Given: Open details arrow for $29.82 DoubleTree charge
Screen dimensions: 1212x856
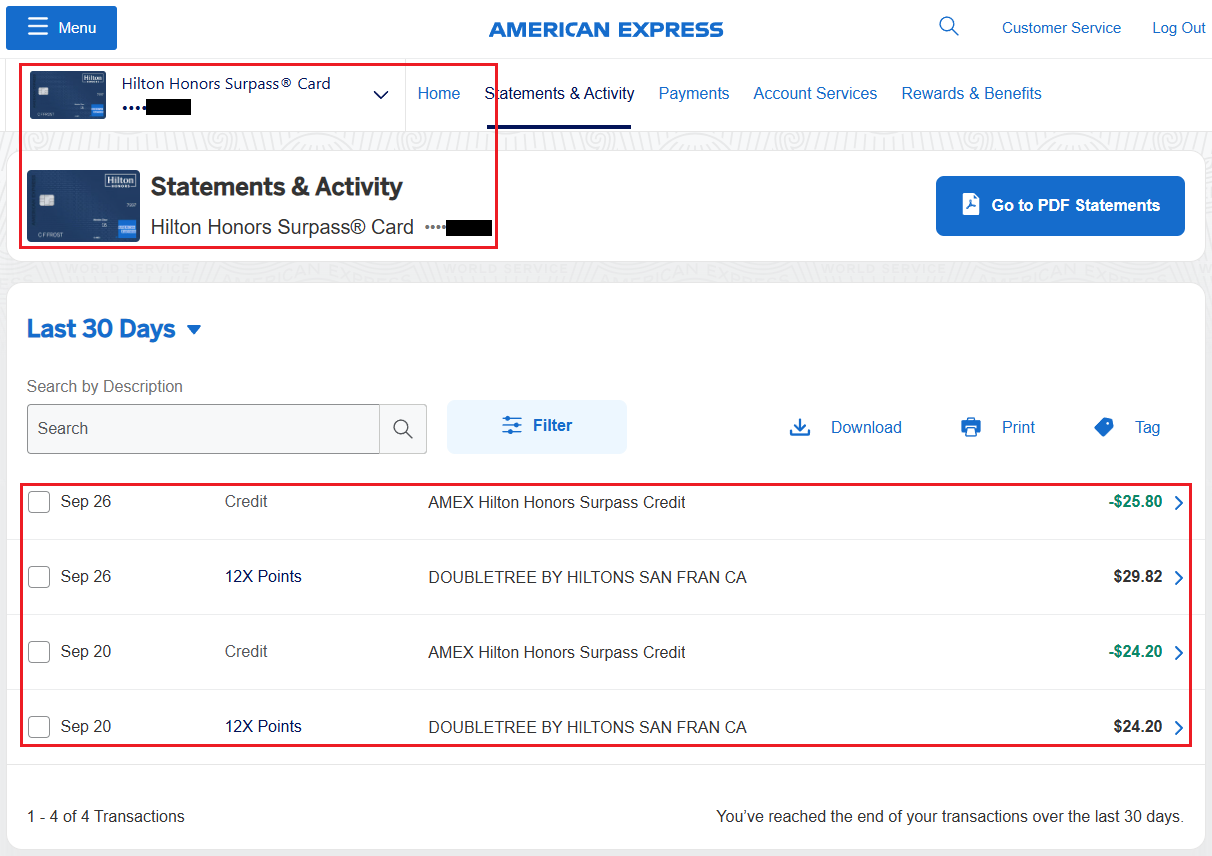Looking at the screenshot, I should [1178, 578].
